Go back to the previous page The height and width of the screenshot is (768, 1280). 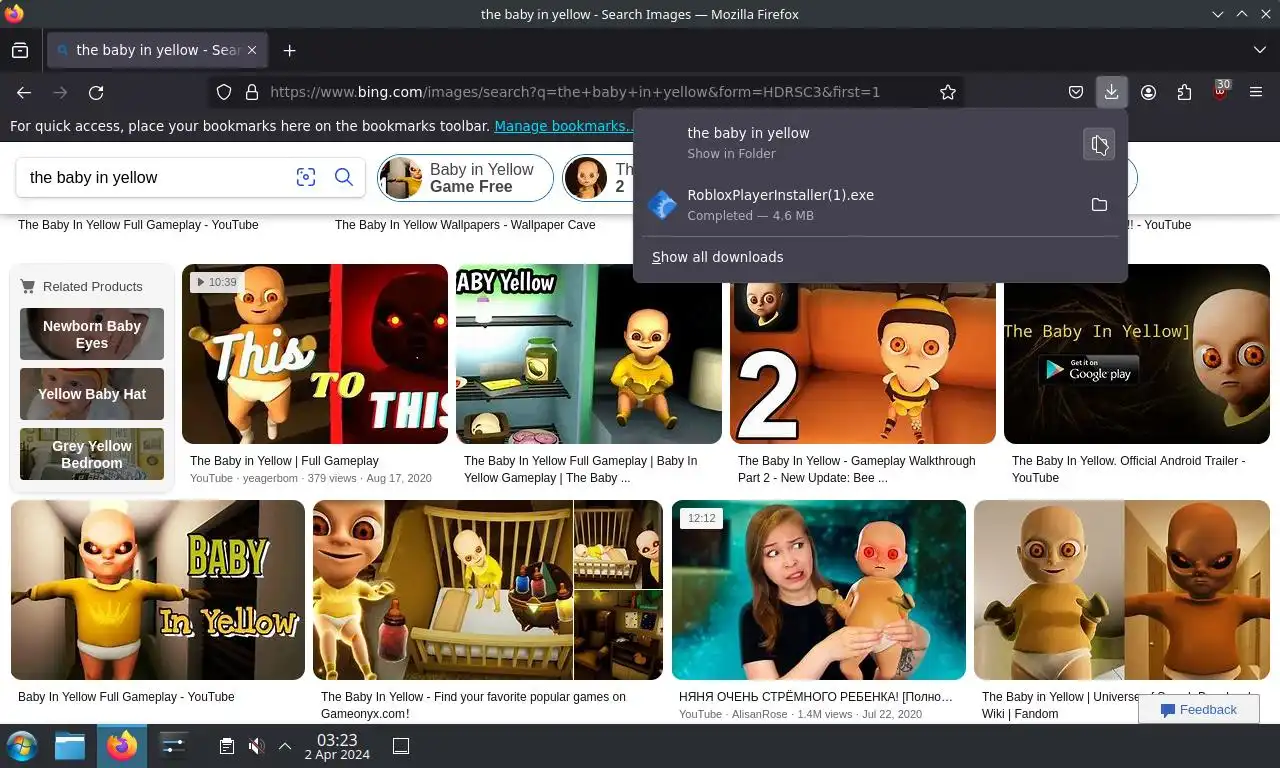pos(24,92)
